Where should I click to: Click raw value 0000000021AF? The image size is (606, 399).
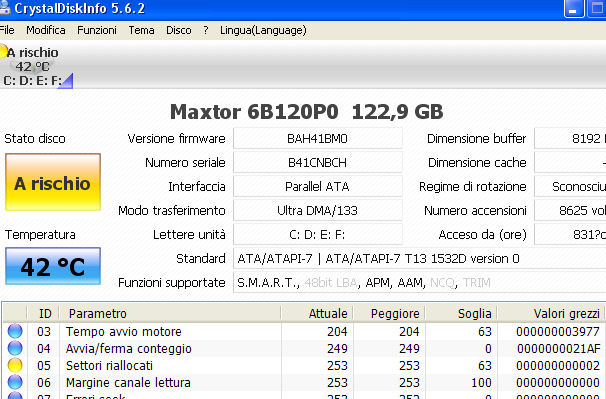pos(558,348)
